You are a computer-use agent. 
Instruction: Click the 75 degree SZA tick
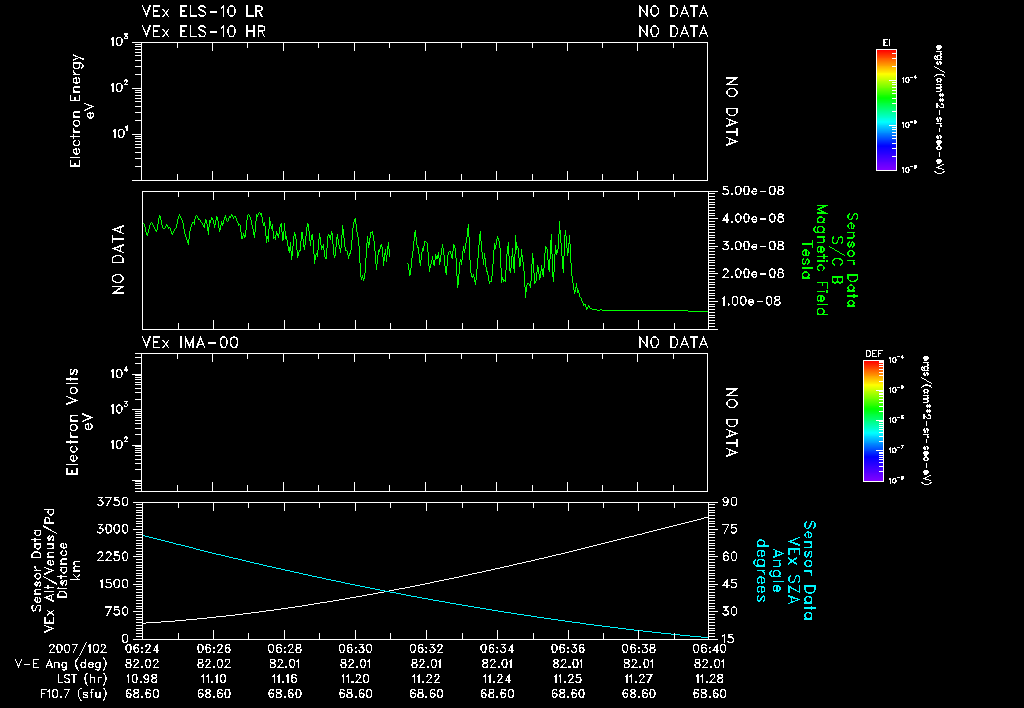click(729, 529)
